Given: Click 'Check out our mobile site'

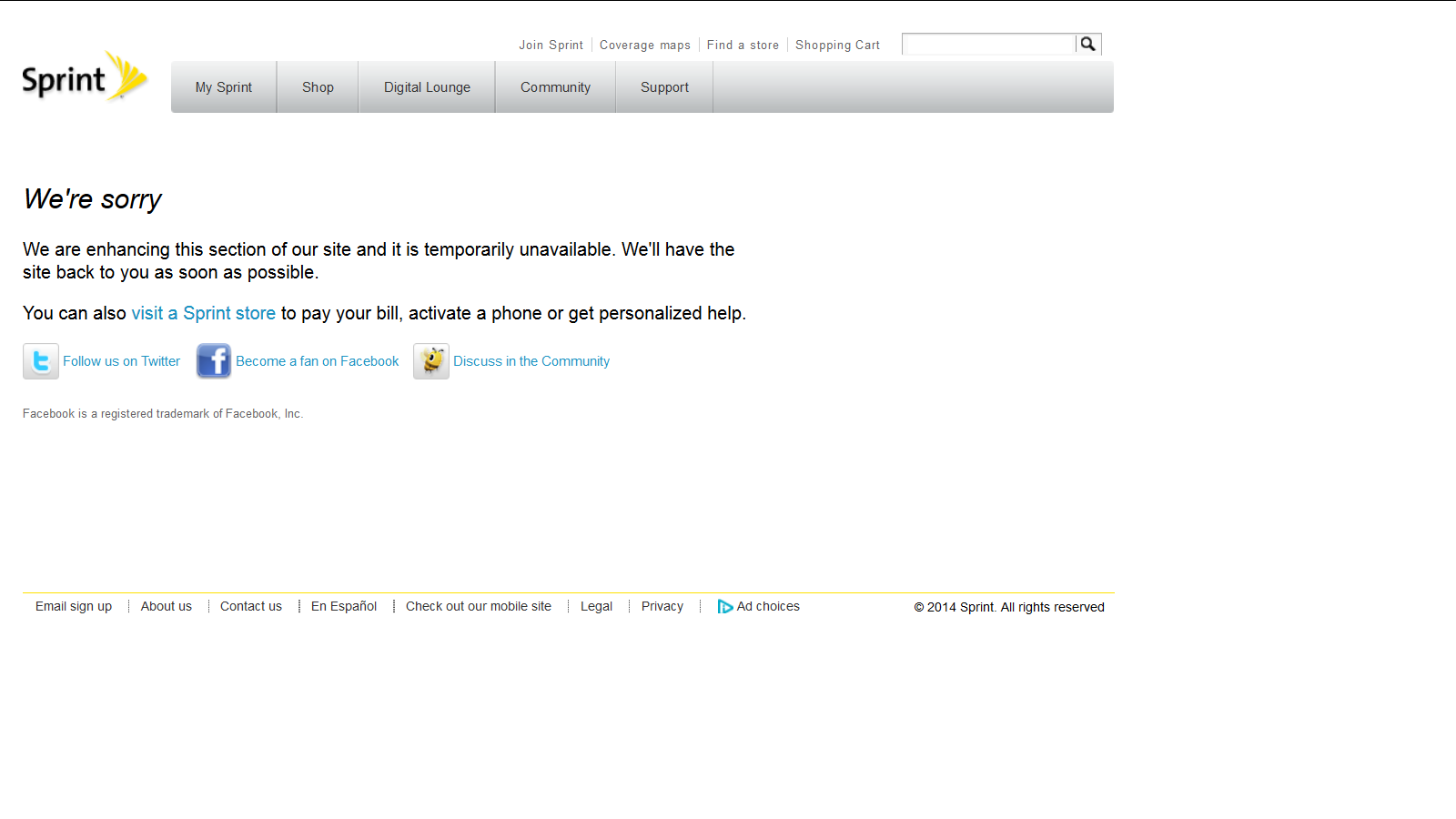Looking at the screenshot, I should (479, 606).
